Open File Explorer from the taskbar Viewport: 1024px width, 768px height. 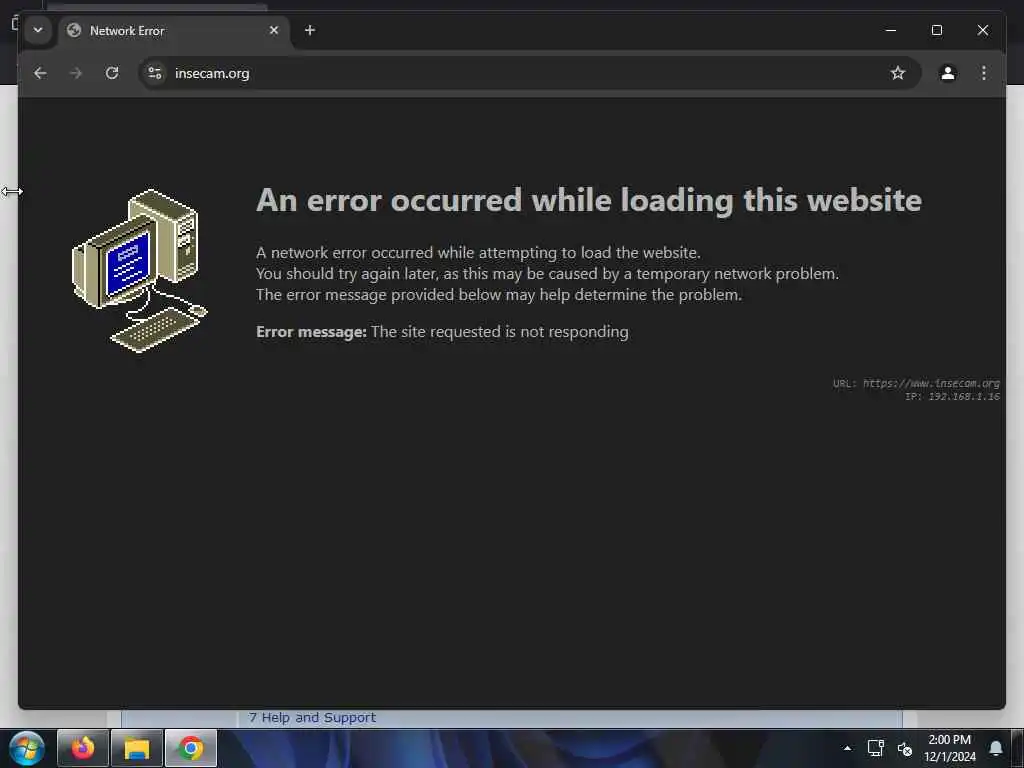tap(136, 748)
